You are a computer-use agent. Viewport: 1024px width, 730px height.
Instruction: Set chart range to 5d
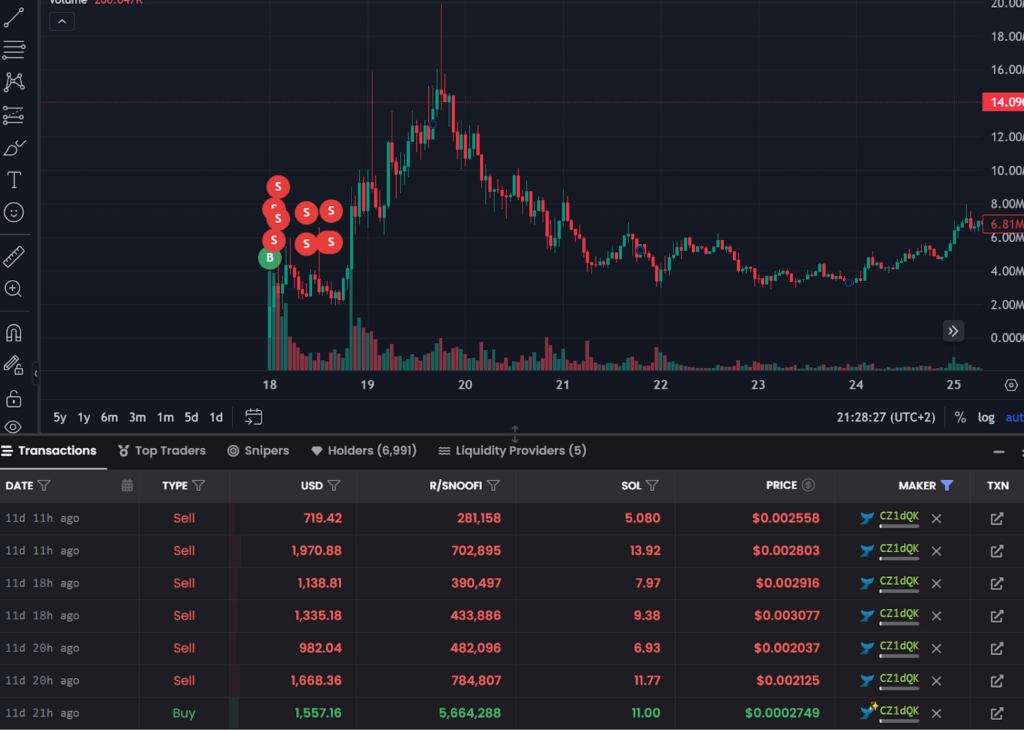[x=190, y=417]
